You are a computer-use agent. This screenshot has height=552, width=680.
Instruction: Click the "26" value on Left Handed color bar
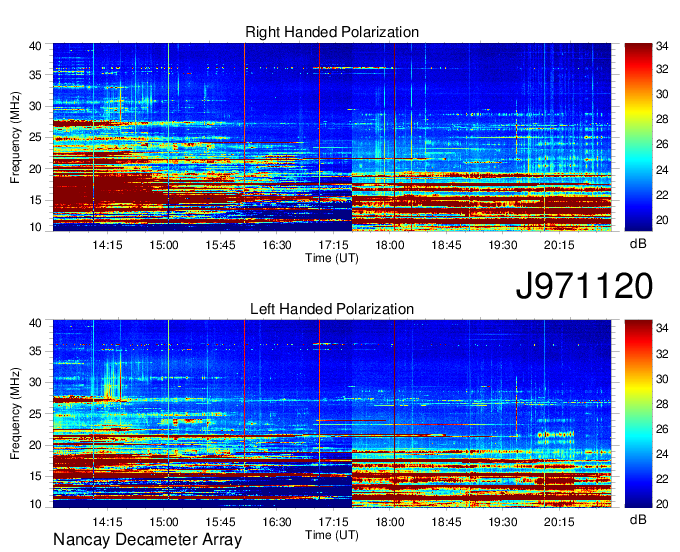pyautogui.click(x=662, y=429)
